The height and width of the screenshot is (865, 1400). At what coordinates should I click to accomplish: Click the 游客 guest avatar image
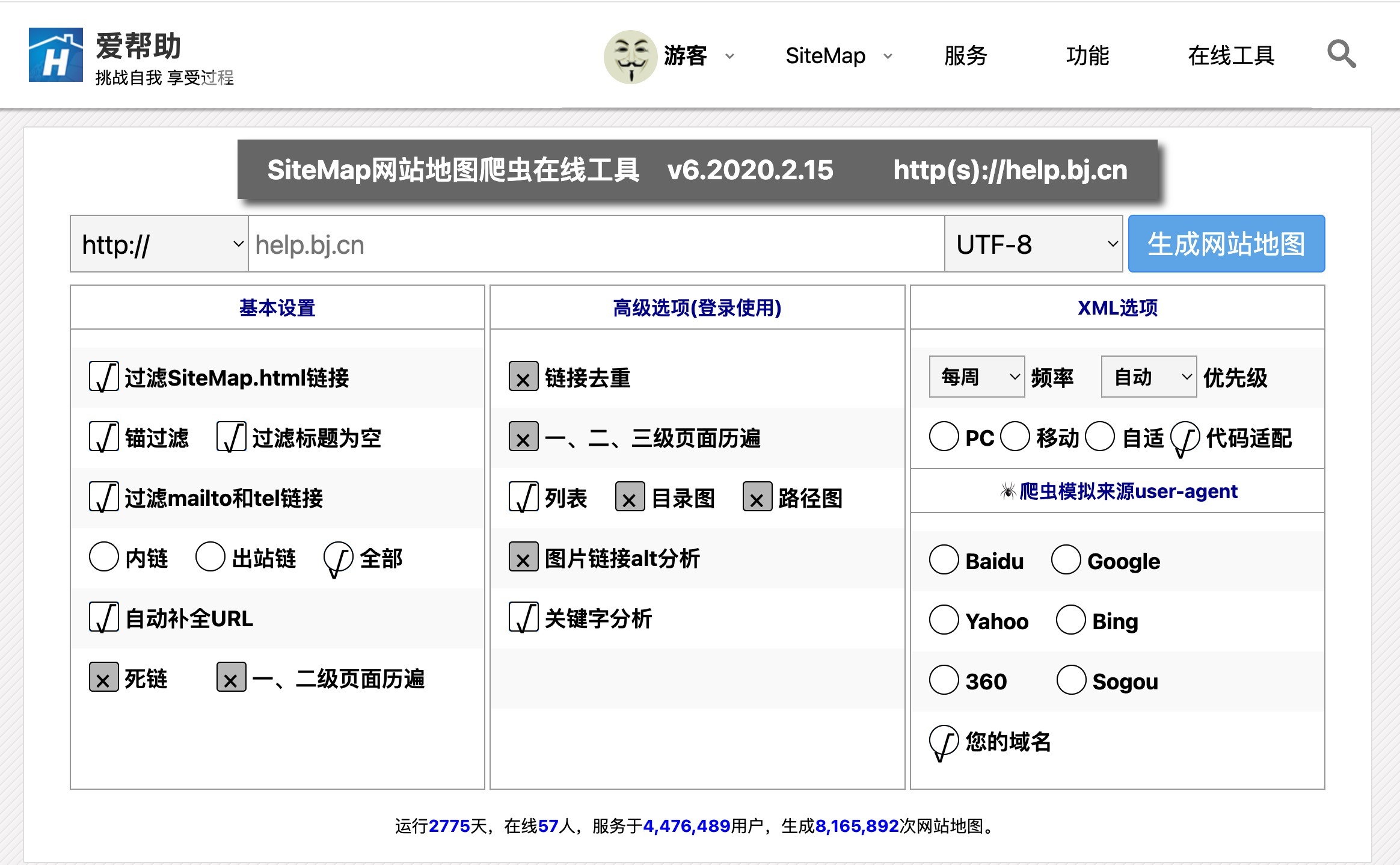point(630,57)
